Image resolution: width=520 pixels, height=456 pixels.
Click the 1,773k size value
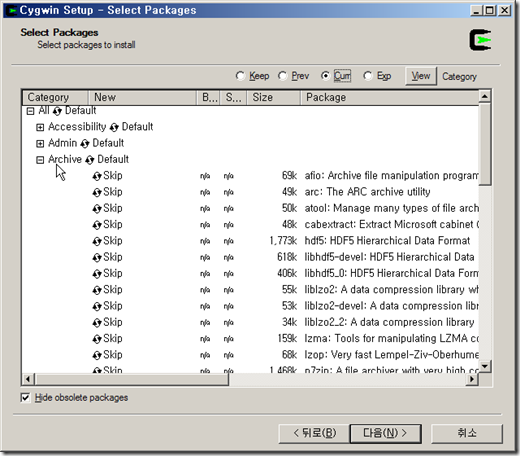(283, 241)
